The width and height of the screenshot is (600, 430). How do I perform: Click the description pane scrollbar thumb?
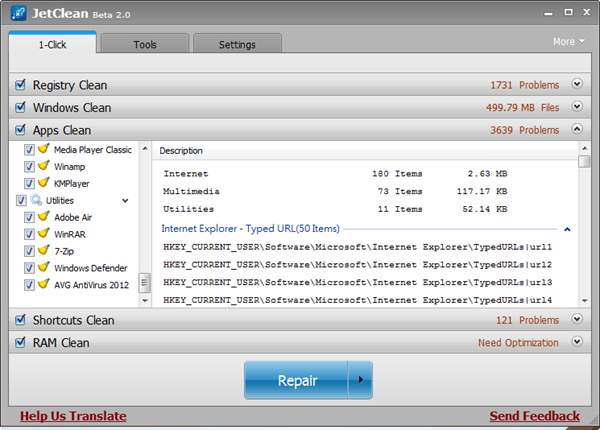584,161
